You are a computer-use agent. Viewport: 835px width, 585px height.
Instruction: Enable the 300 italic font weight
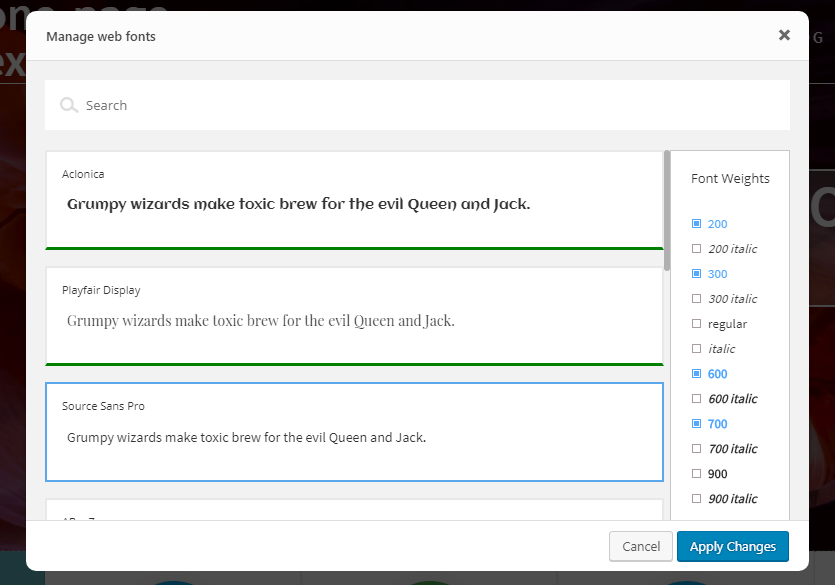(696, 299)
